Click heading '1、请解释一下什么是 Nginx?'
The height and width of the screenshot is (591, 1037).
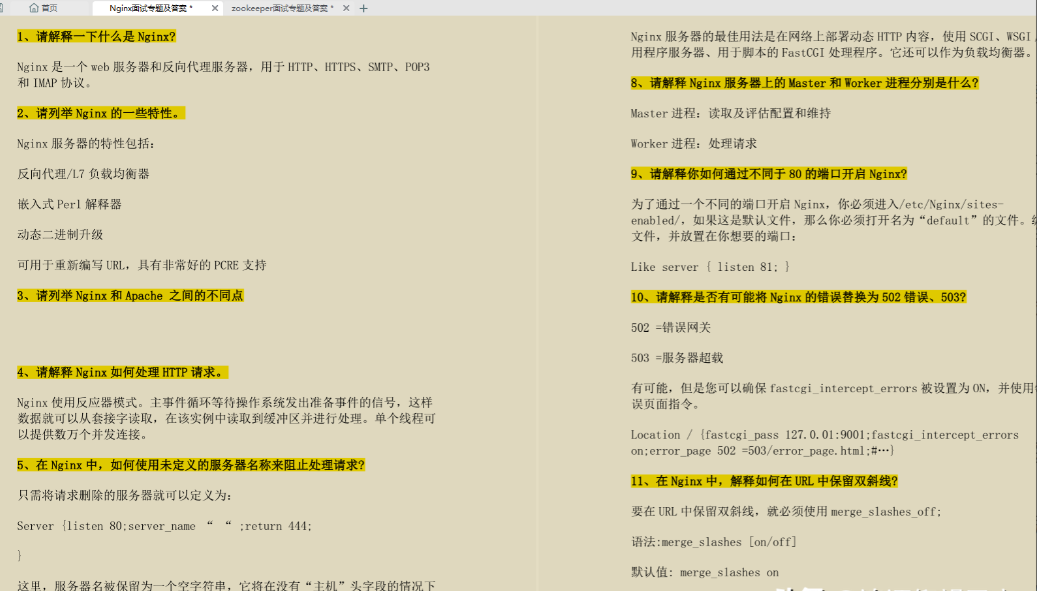click(97, 36)
